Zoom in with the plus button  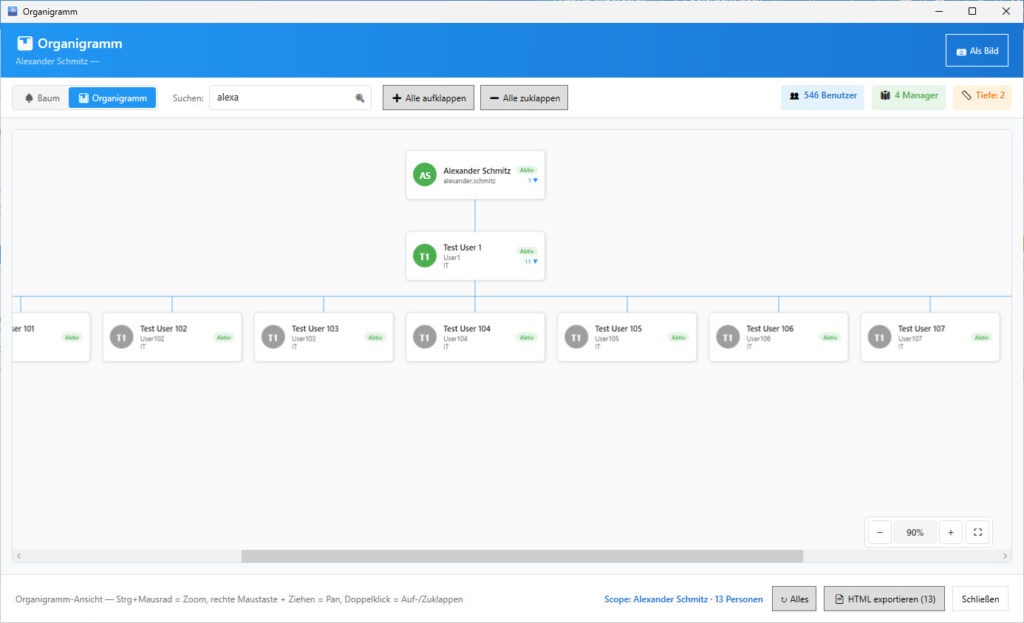coord(950,532)
